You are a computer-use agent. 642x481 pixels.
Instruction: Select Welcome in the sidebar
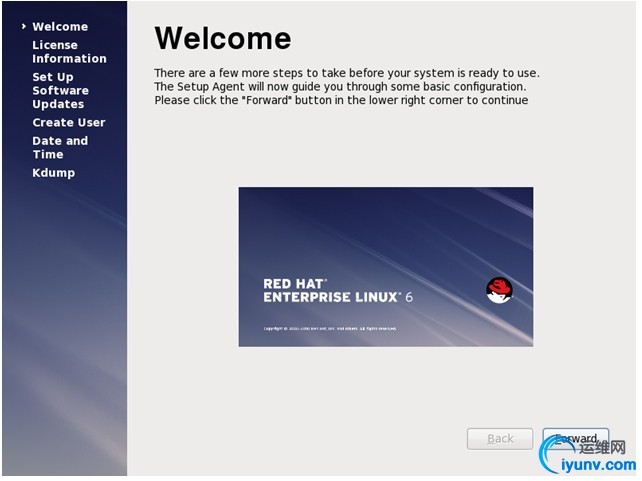click(x=60, y=27)
